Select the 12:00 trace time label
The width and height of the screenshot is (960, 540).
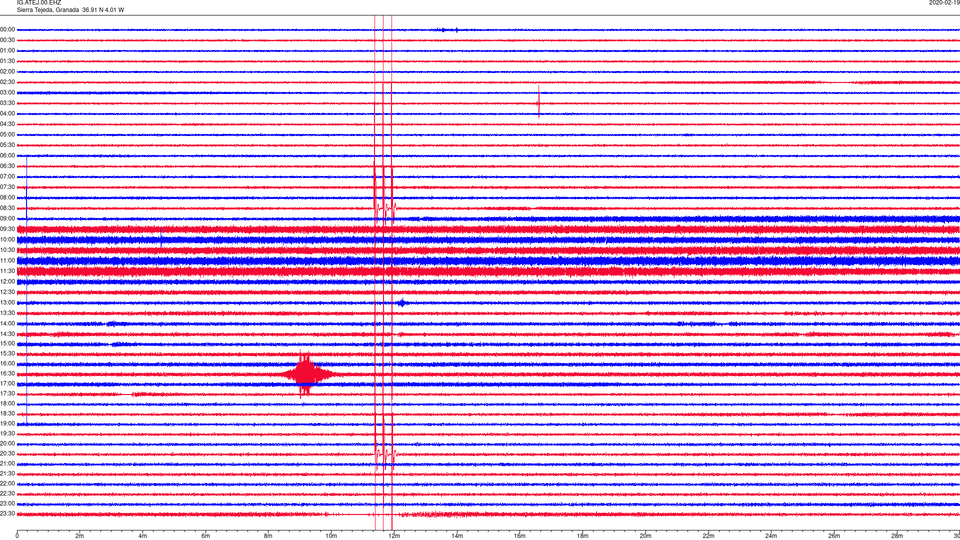click(8, 282)
